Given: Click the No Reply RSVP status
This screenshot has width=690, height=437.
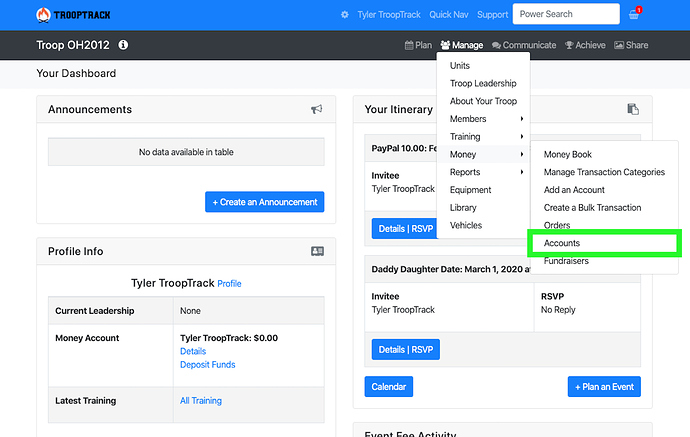Looking at the screenshot, I should click(558, 310).
